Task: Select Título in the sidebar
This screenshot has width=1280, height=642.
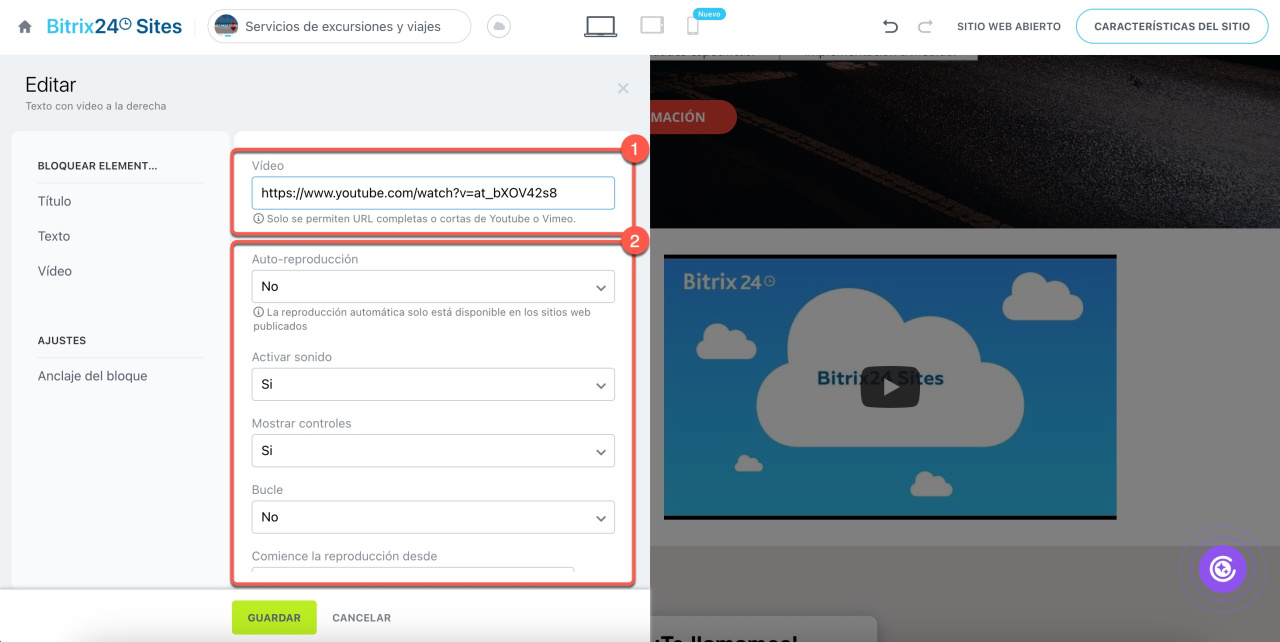Action: pyautogui.click(x=55, y=201)
